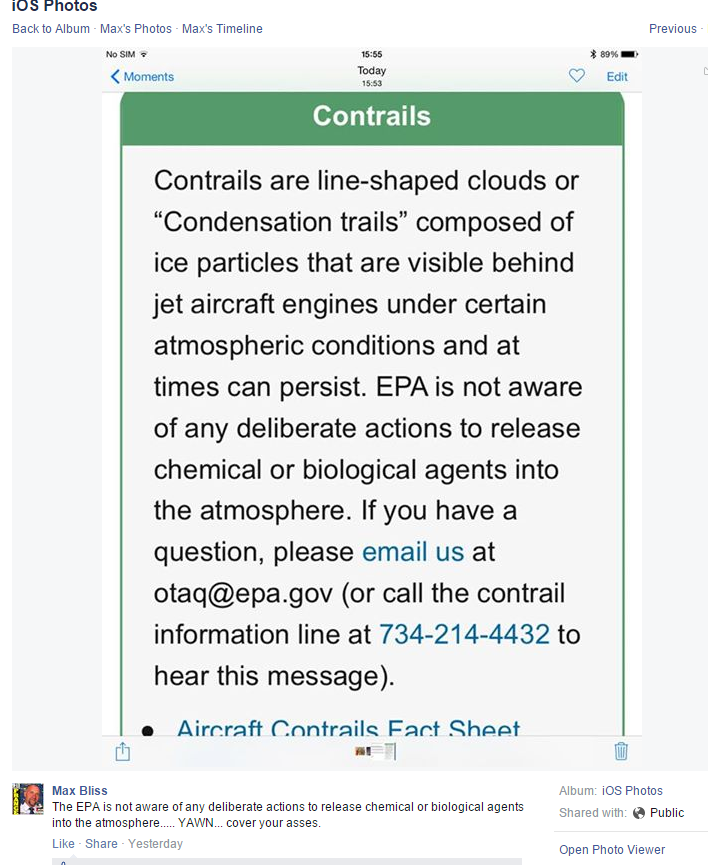
Task: Like Max Bliss's photo post
Action: point(63,844)
